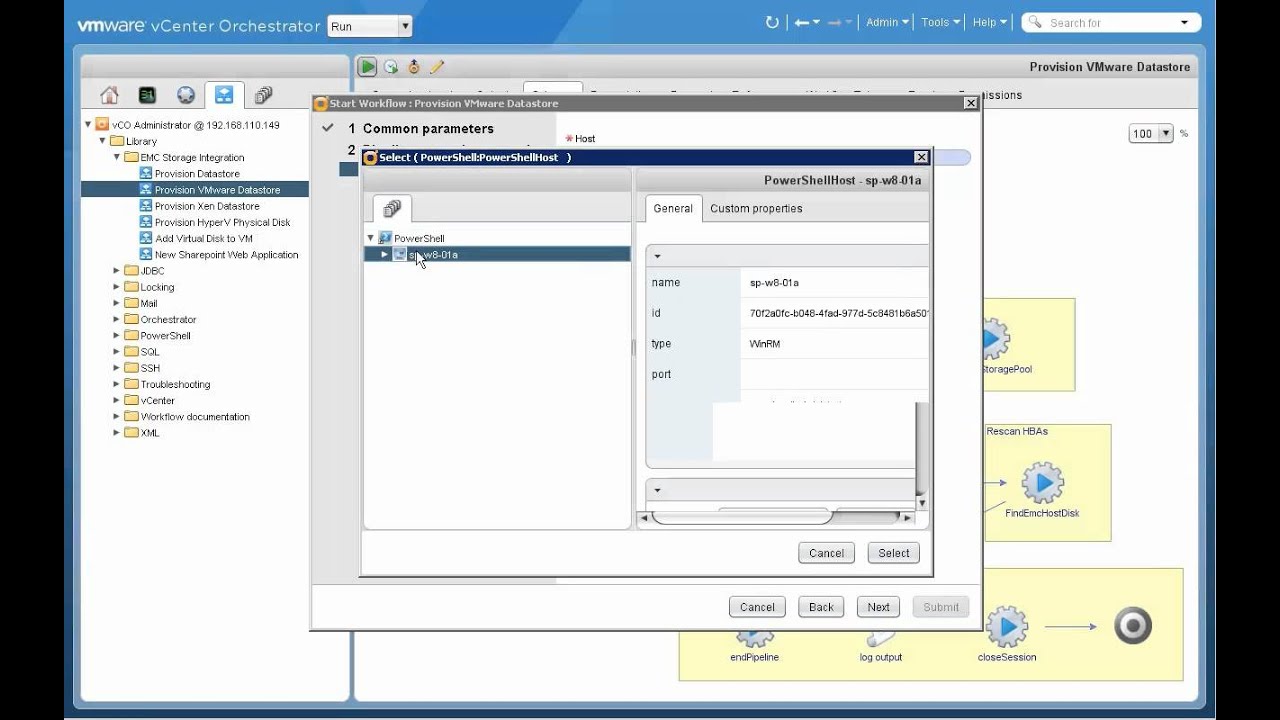This screenshot has width=1280, height=720.
Task: Expand the JDBC folder
Action: (116, 271)
